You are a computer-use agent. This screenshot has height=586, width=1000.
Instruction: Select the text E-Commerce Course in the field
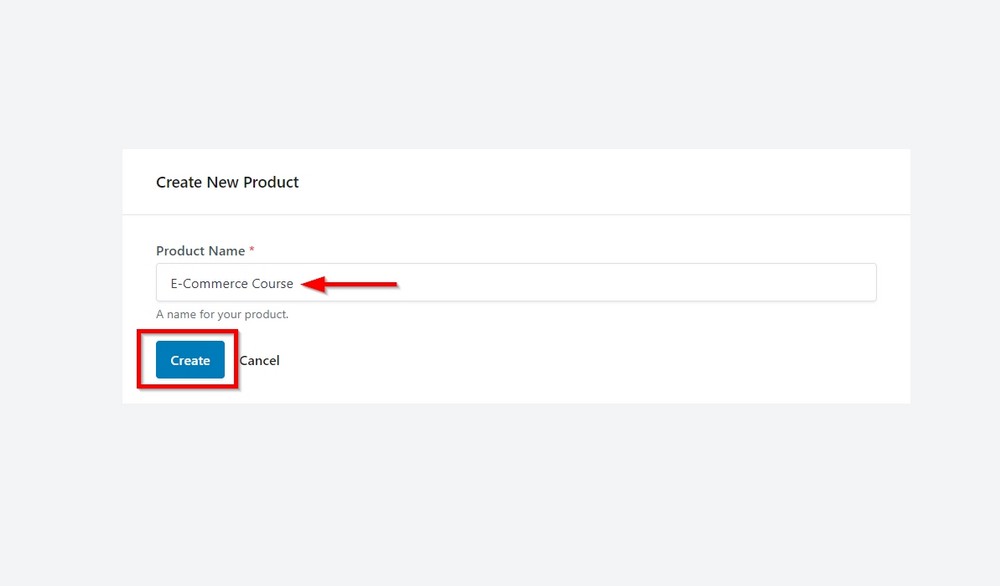coord(233,283)
